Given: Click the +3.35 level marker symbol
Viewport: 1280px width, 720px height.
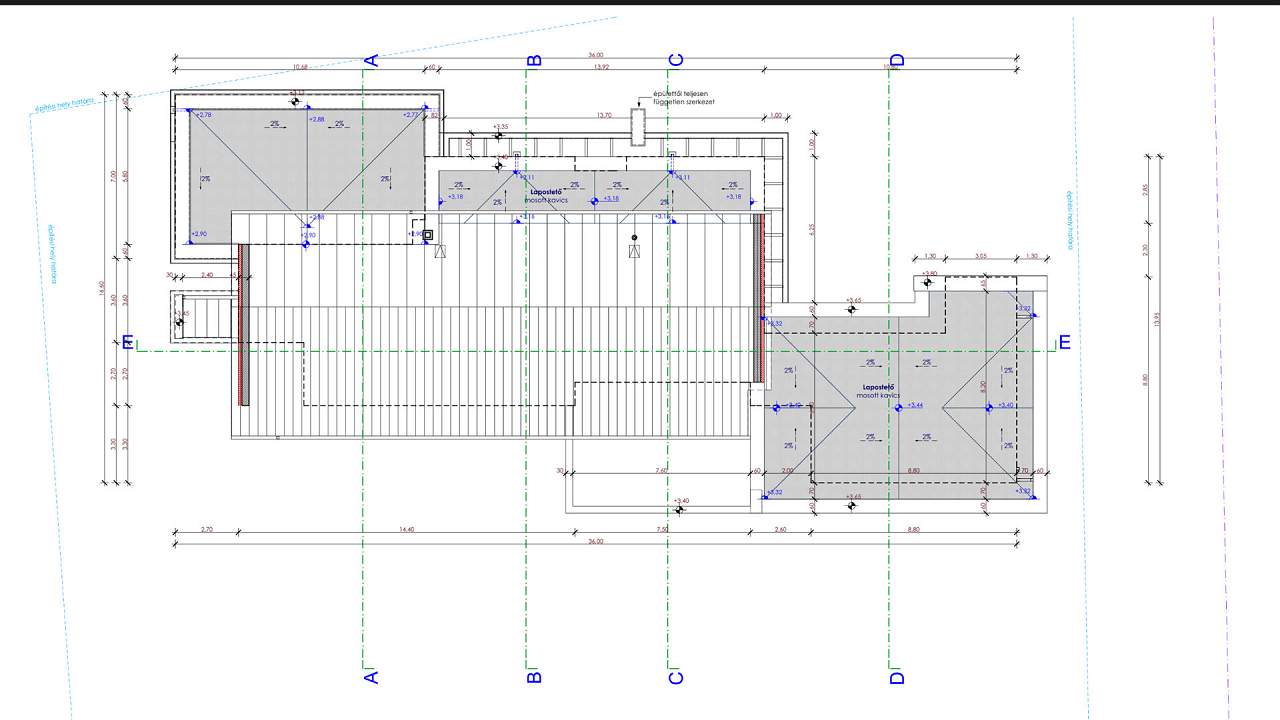Looking at the screenshot, I should [x=499, y=137].
